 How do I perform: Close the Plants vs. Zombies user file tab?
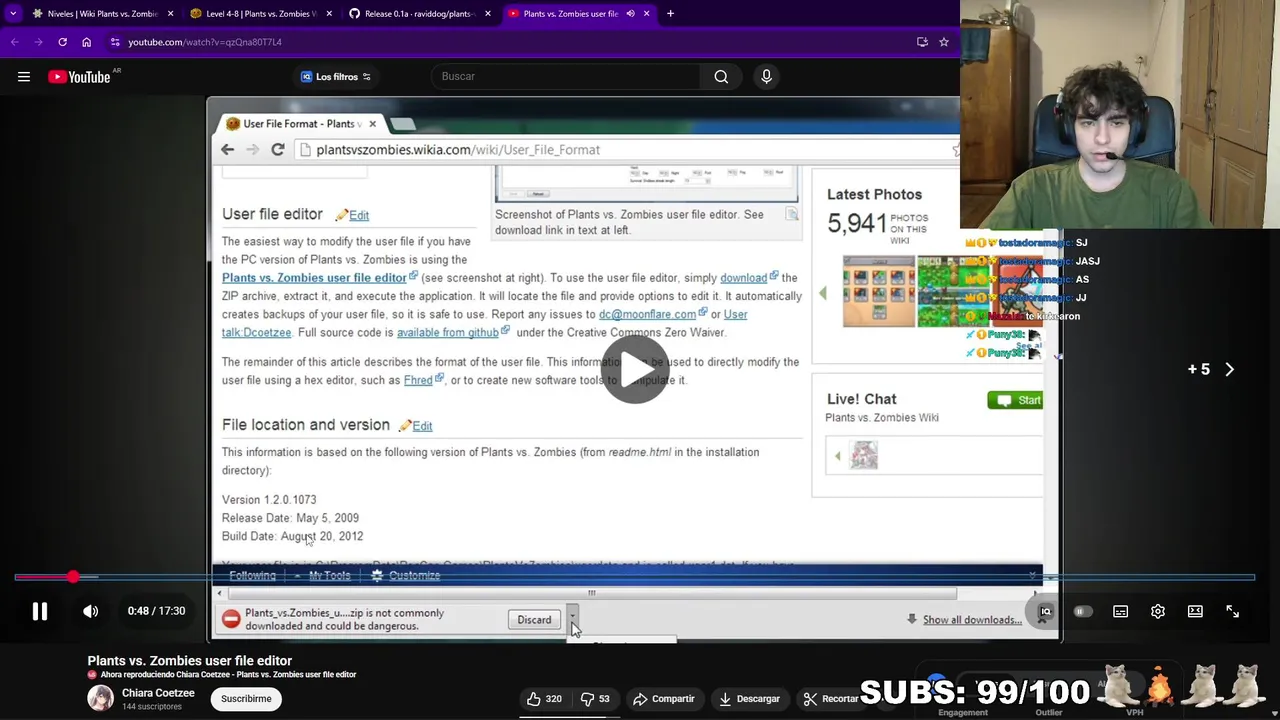pyautogui.click(x=646, y=14)
